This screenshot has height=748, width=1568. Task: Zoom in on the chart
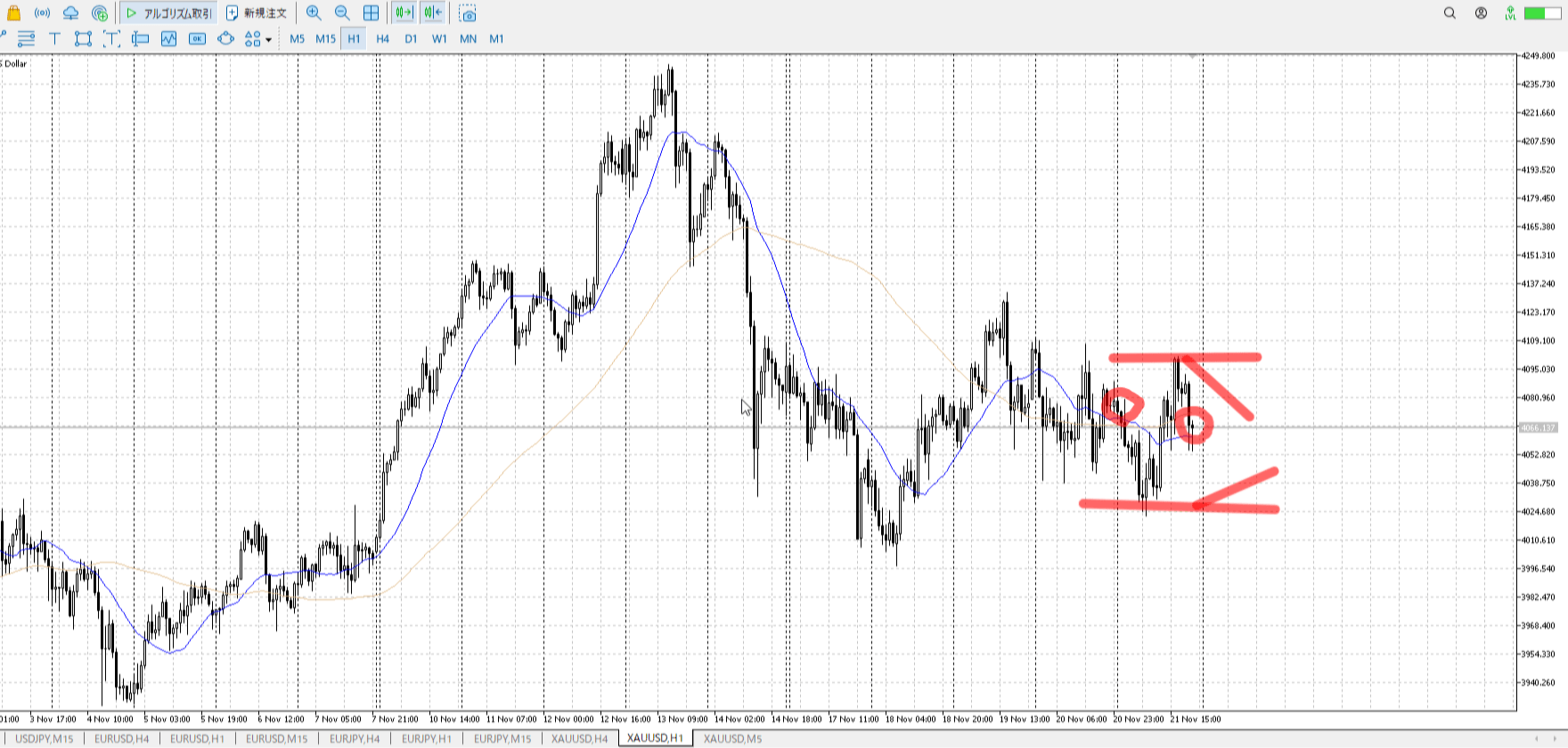pos(314,13)
